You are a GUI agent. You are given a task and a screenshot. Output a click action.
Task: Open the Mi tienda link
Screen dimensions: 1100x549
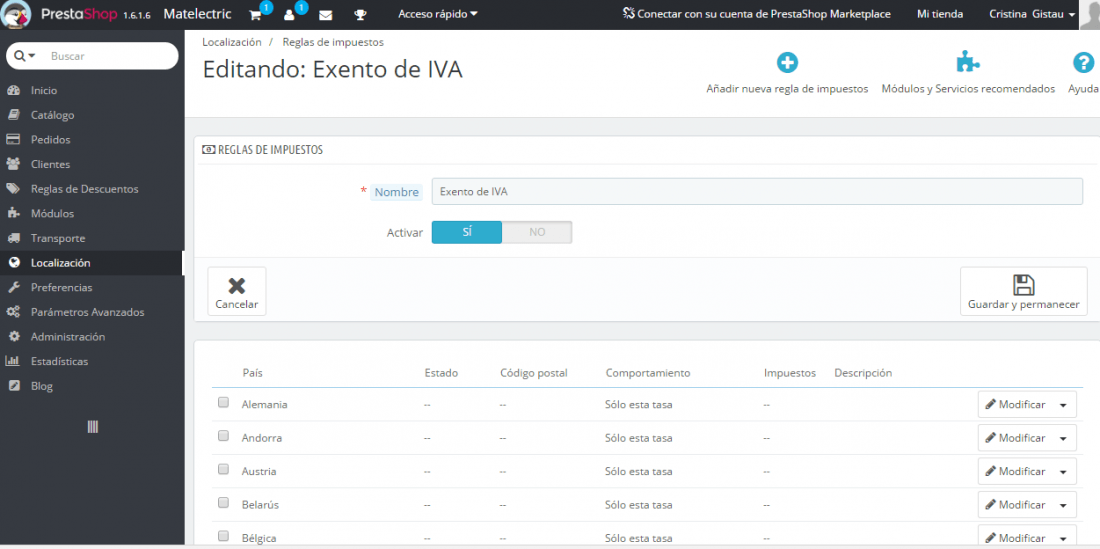pyautogui.click(x=939, y=14)
